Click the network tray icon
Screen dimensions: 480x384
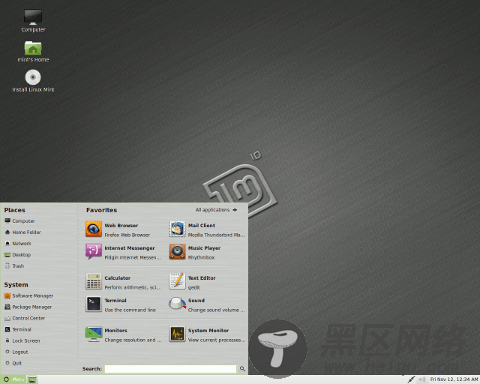tap(411, 379)
